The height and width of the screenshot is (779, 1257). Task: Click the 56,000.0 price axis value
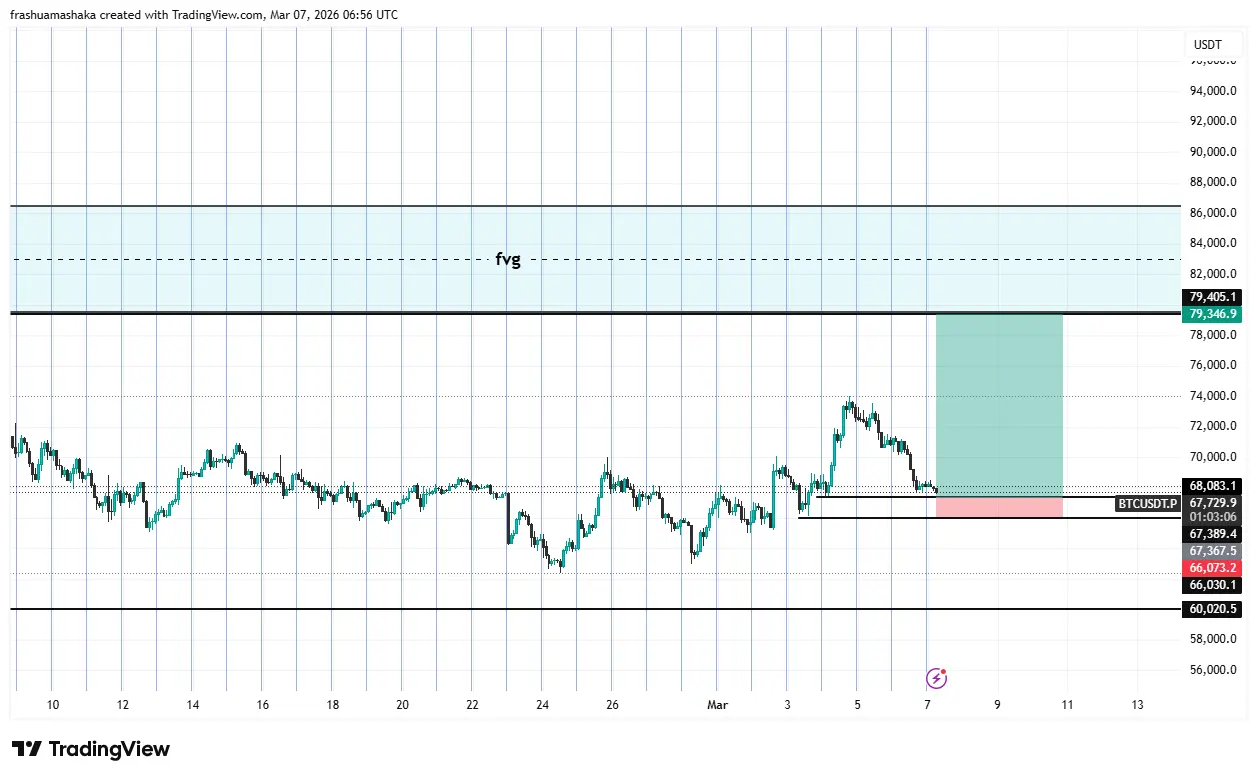[1213, 670]
